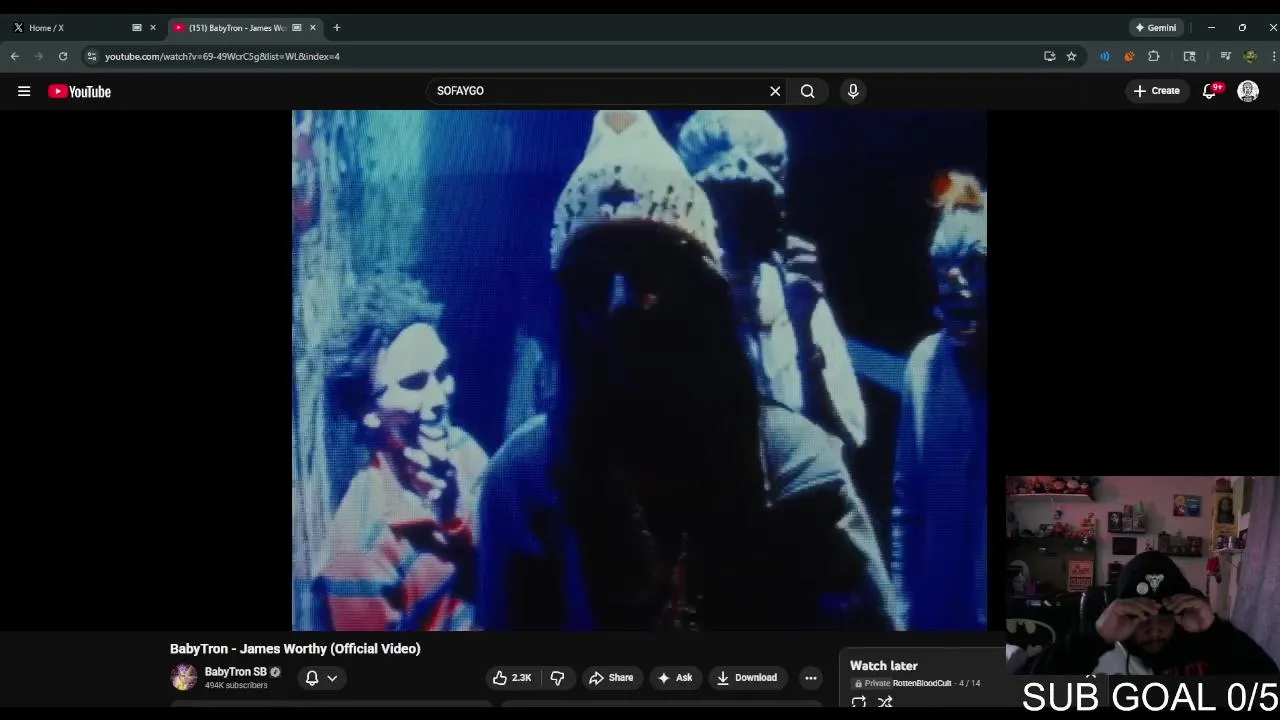
Task: Click the 494K subscribers text
Action: tap(236, 686)
